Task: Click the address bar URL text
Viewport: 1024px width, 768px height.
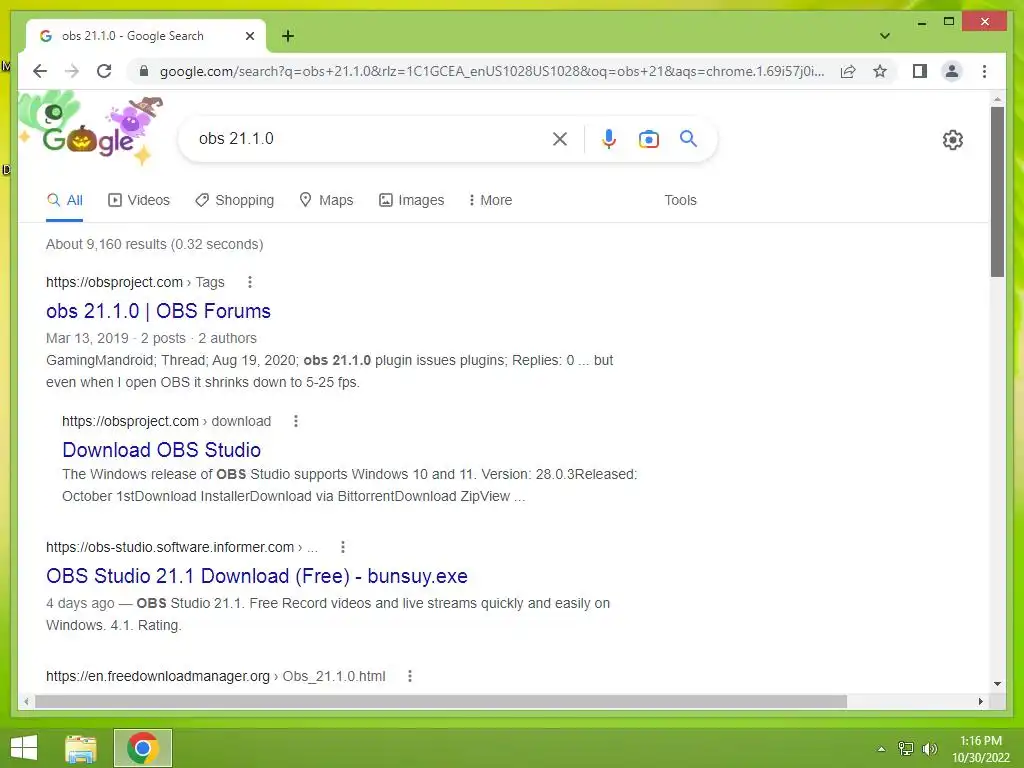Action: pyautogui.click(x=492, y=71)
